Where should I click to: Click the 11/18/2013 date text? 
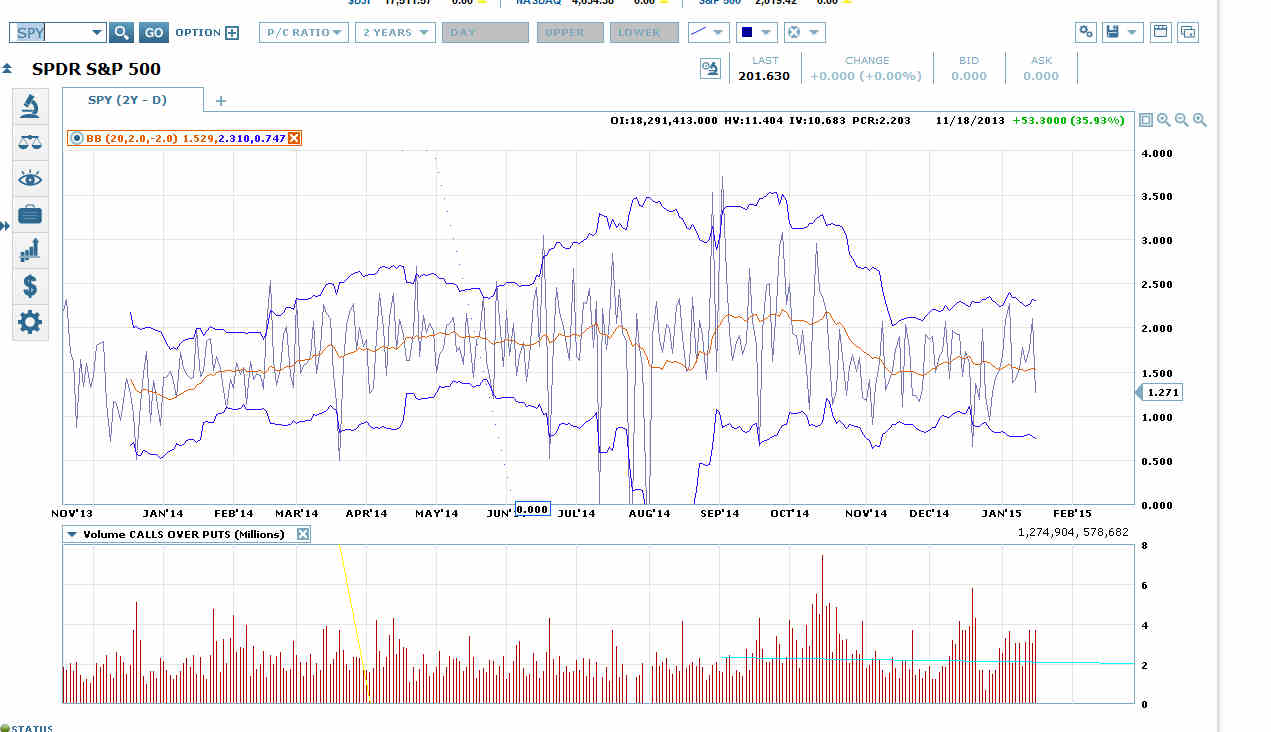[x=970, y=120]
